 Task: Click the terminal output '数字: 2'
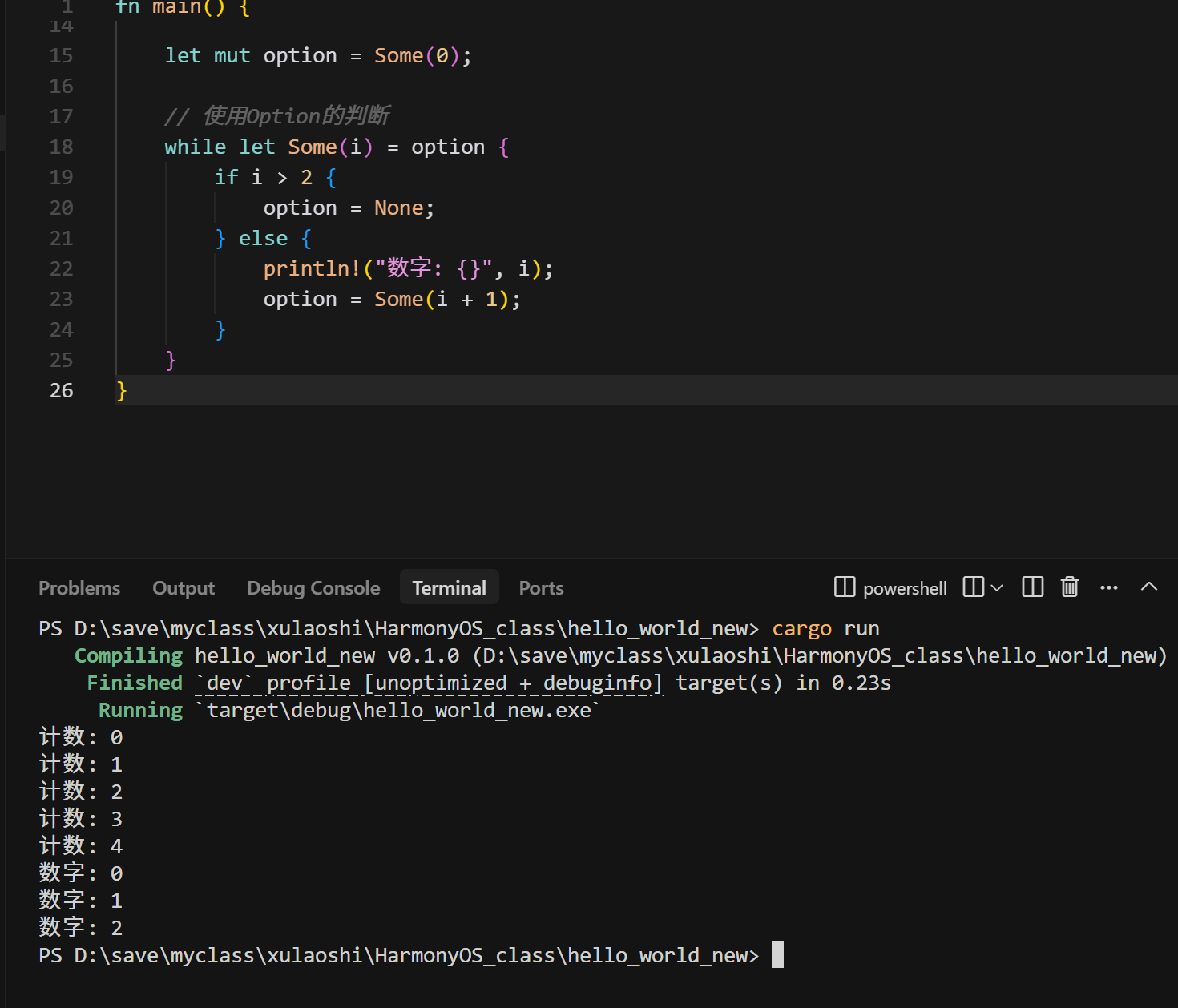[x=81, y=928]
